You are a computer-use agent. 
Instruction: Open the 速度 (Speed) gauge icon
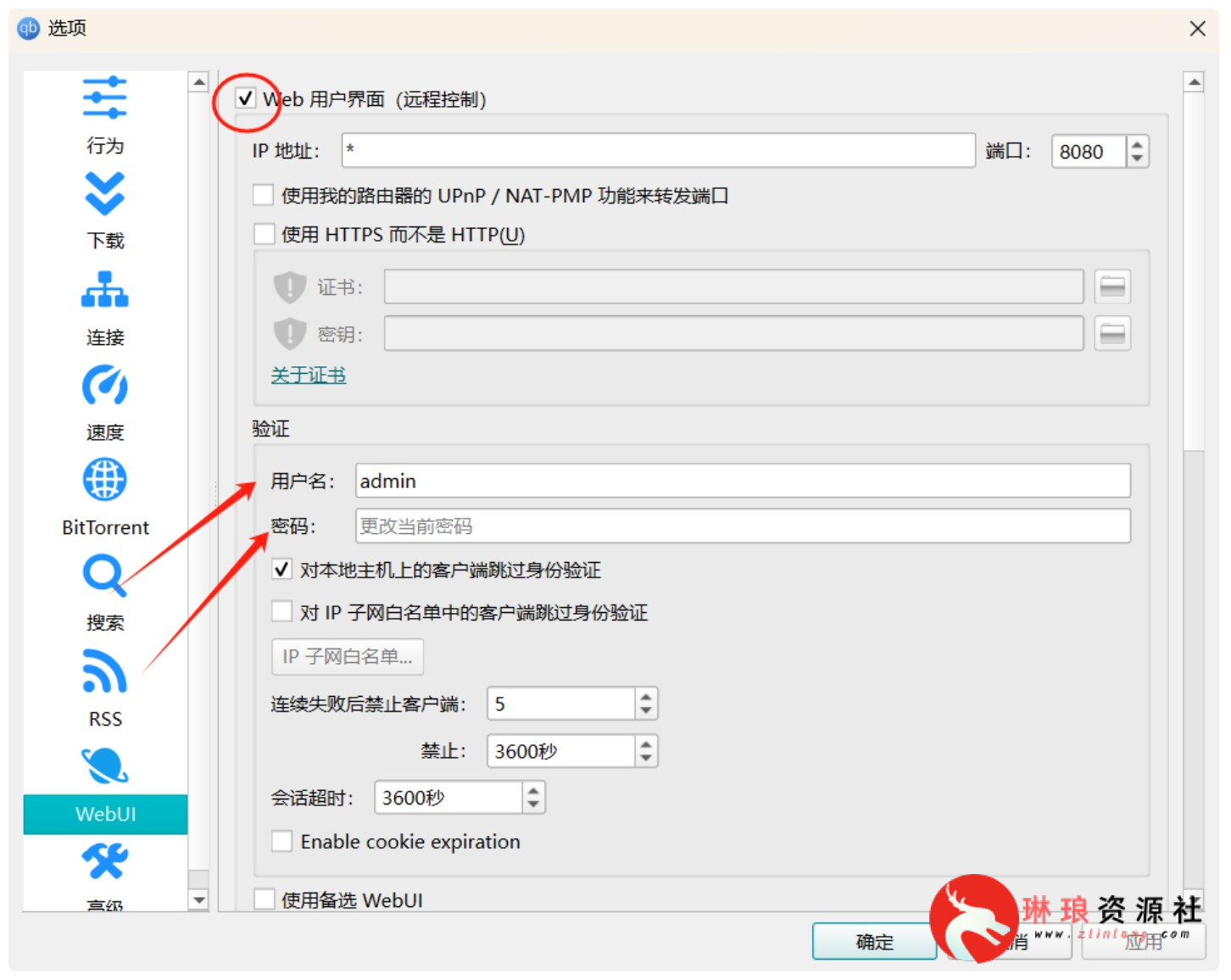pyautogui.click(x=104, y=385)
